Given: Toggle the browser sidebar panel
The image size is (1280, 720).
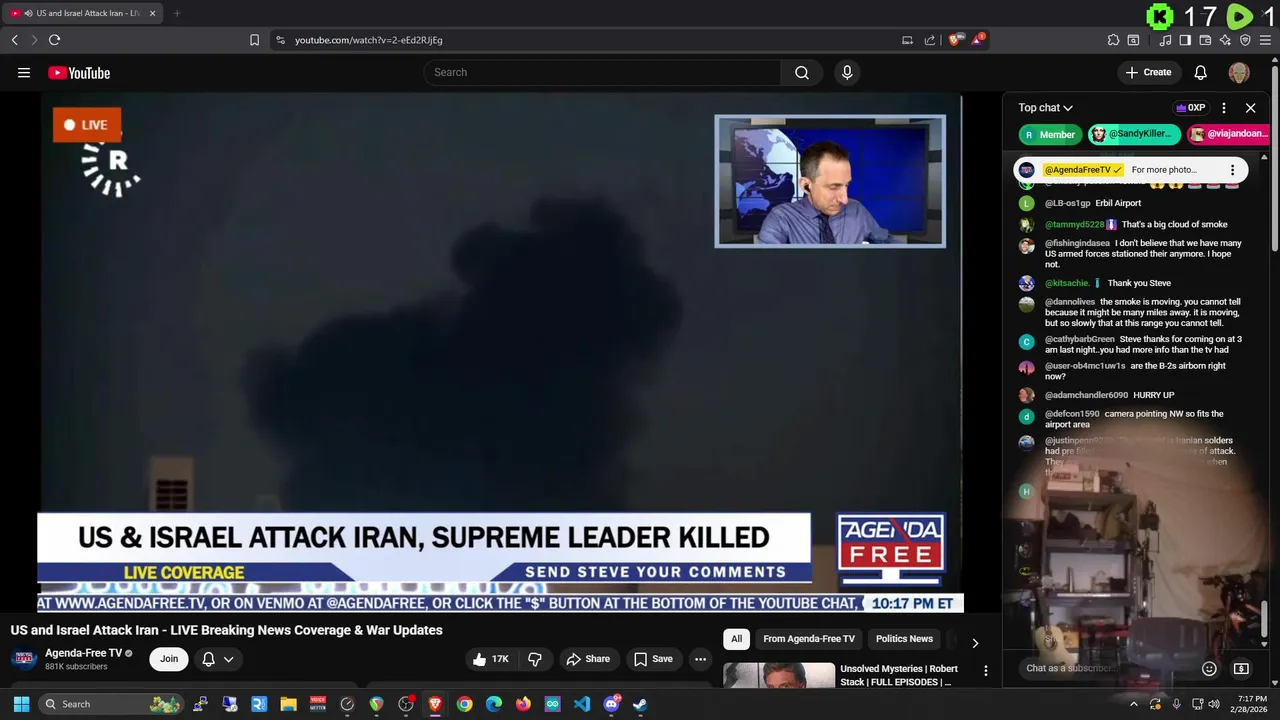Looking at the screenshot, I should (x=1185, y=40).
